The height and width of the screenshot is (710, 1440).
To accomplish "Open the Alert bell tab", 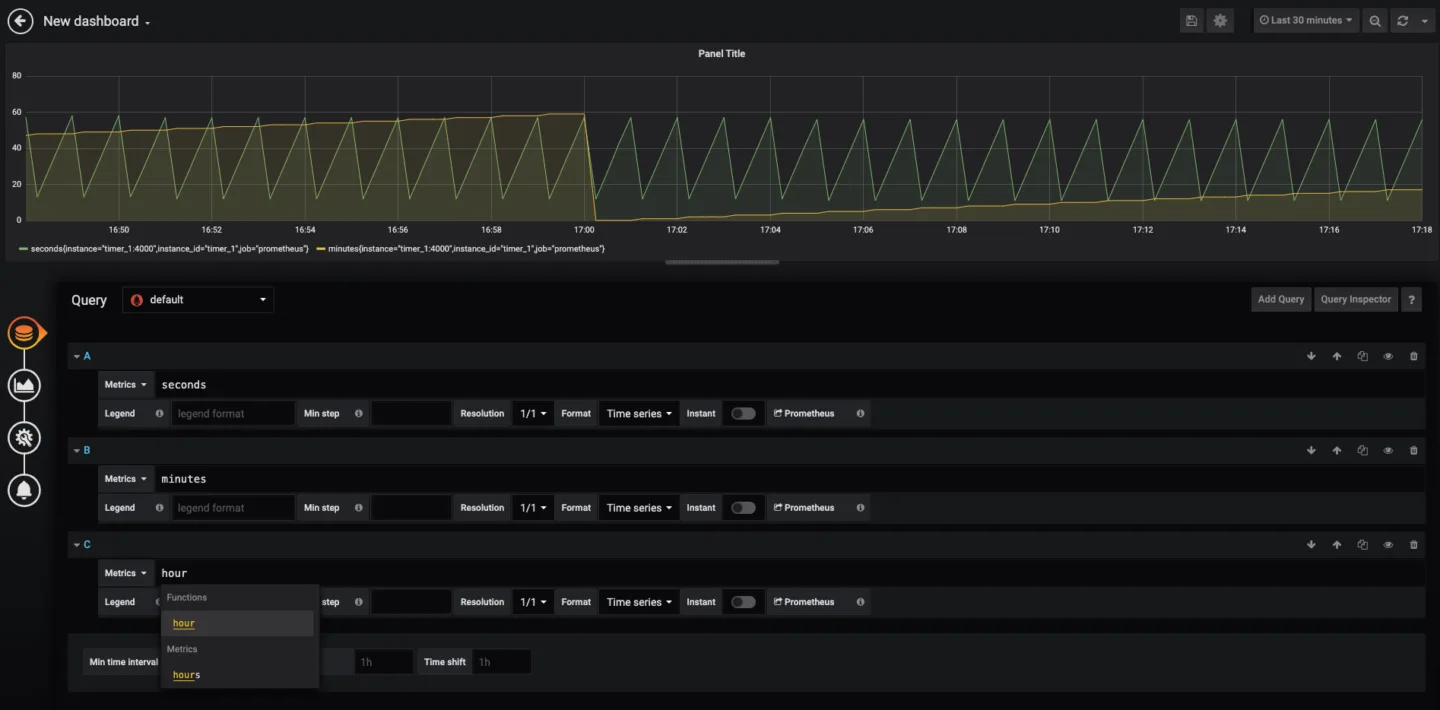I will (24, 490).
